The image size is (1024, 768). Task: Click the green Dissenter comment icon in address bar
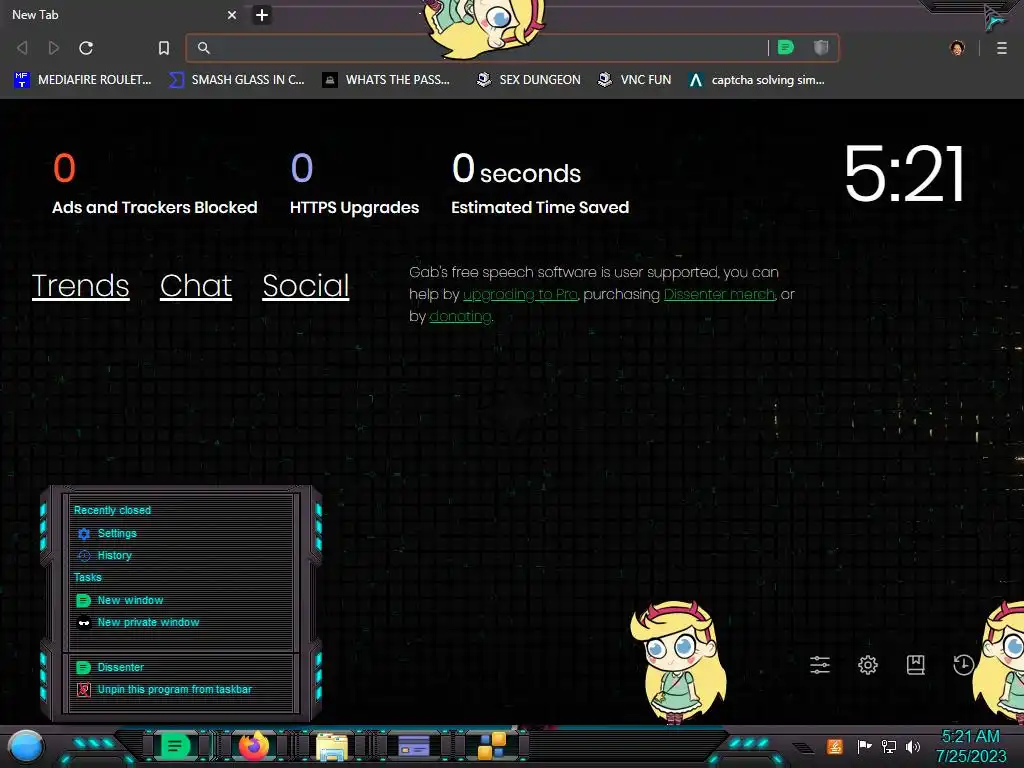pyautogui.click(x=786, y=47)
